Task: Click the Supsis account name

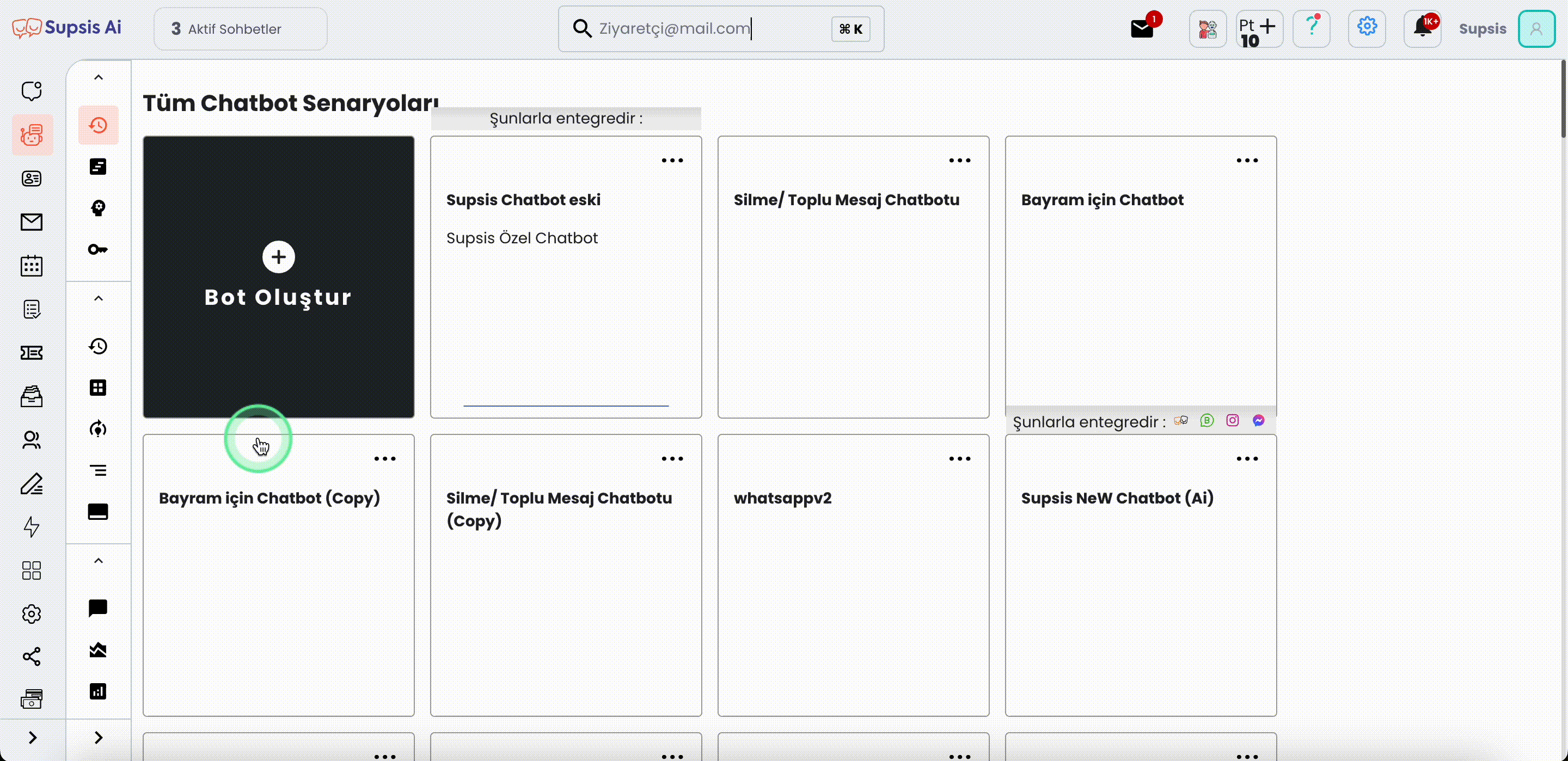Action: 1482,29
